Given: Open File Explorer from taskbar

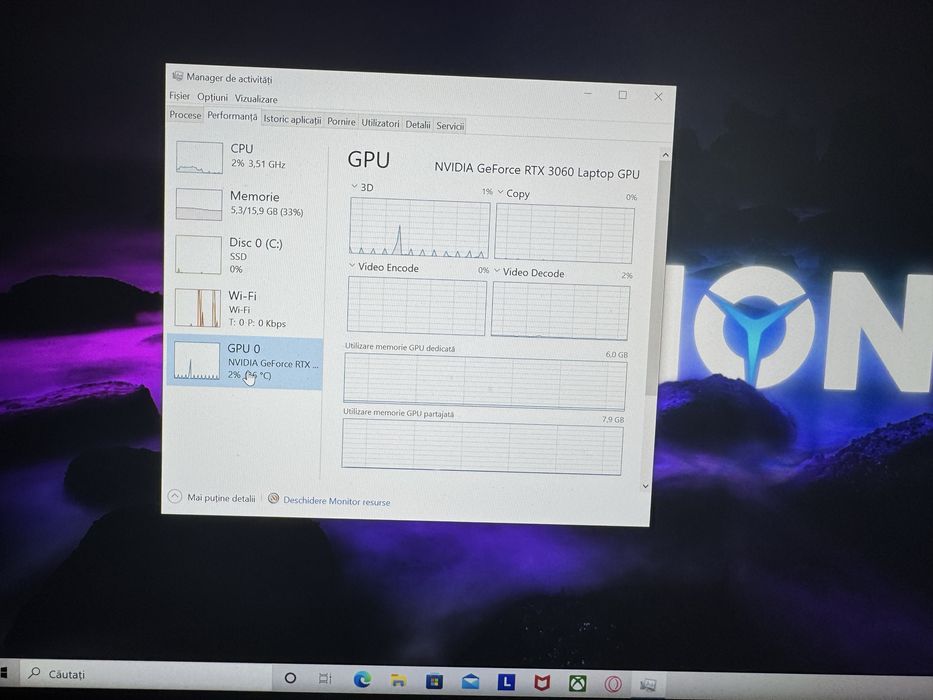Looking at the screenshot, I should click(399, 680).
